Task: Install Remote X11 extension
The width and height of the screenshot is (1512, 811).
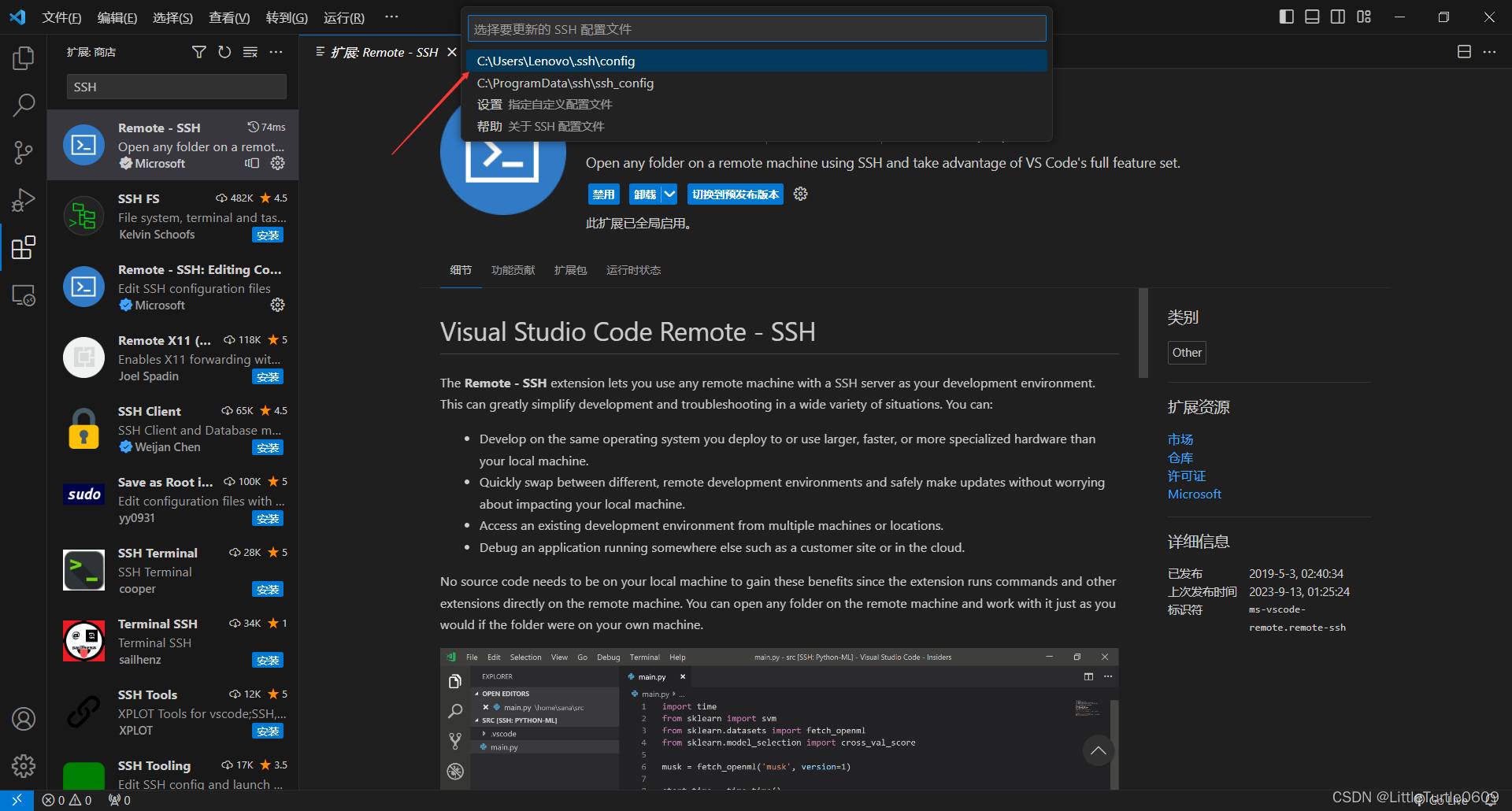Action: 268,376
